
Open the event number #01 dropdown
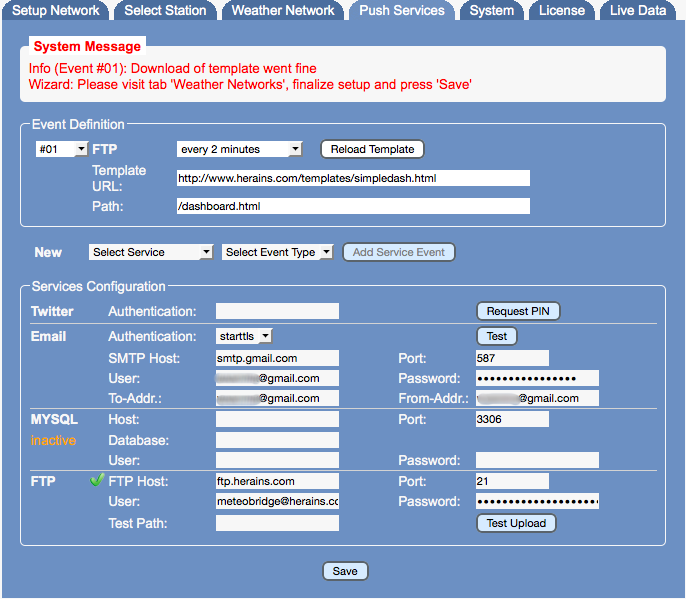61,149
